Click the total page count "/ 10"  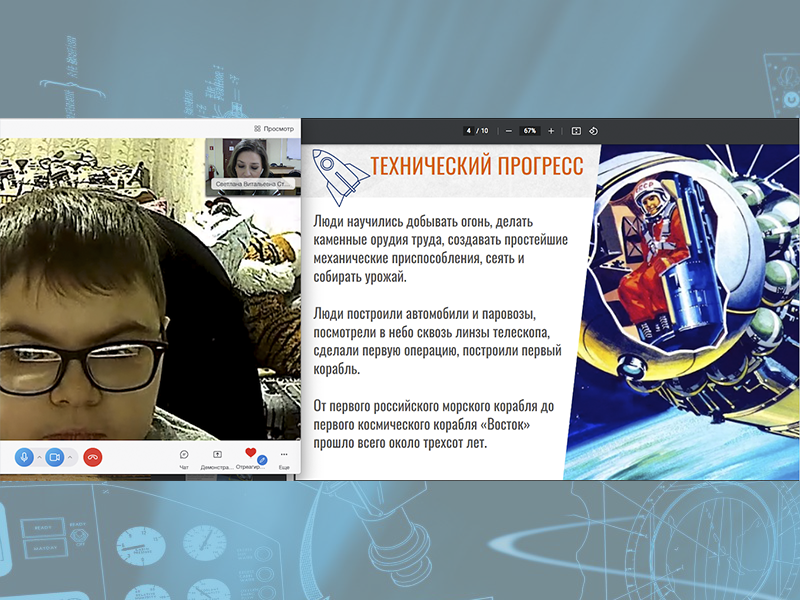(482, 131)
